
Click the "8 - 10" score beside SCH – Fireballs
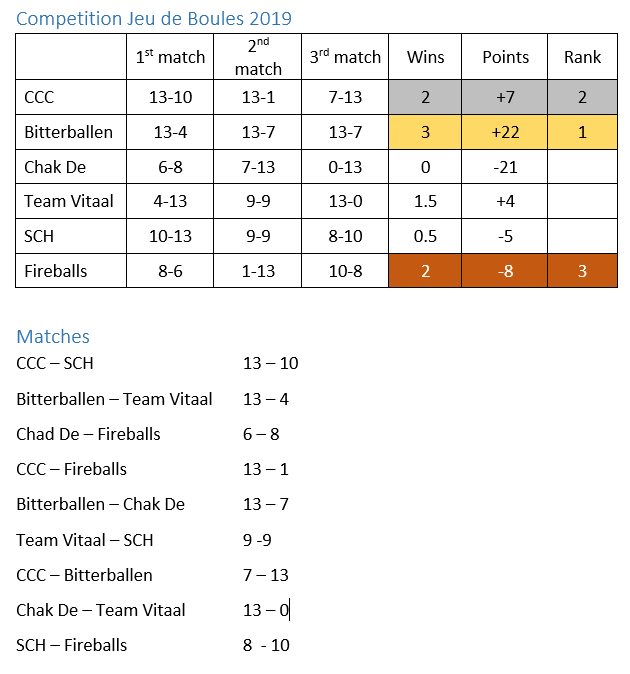(x=266, y=646)
